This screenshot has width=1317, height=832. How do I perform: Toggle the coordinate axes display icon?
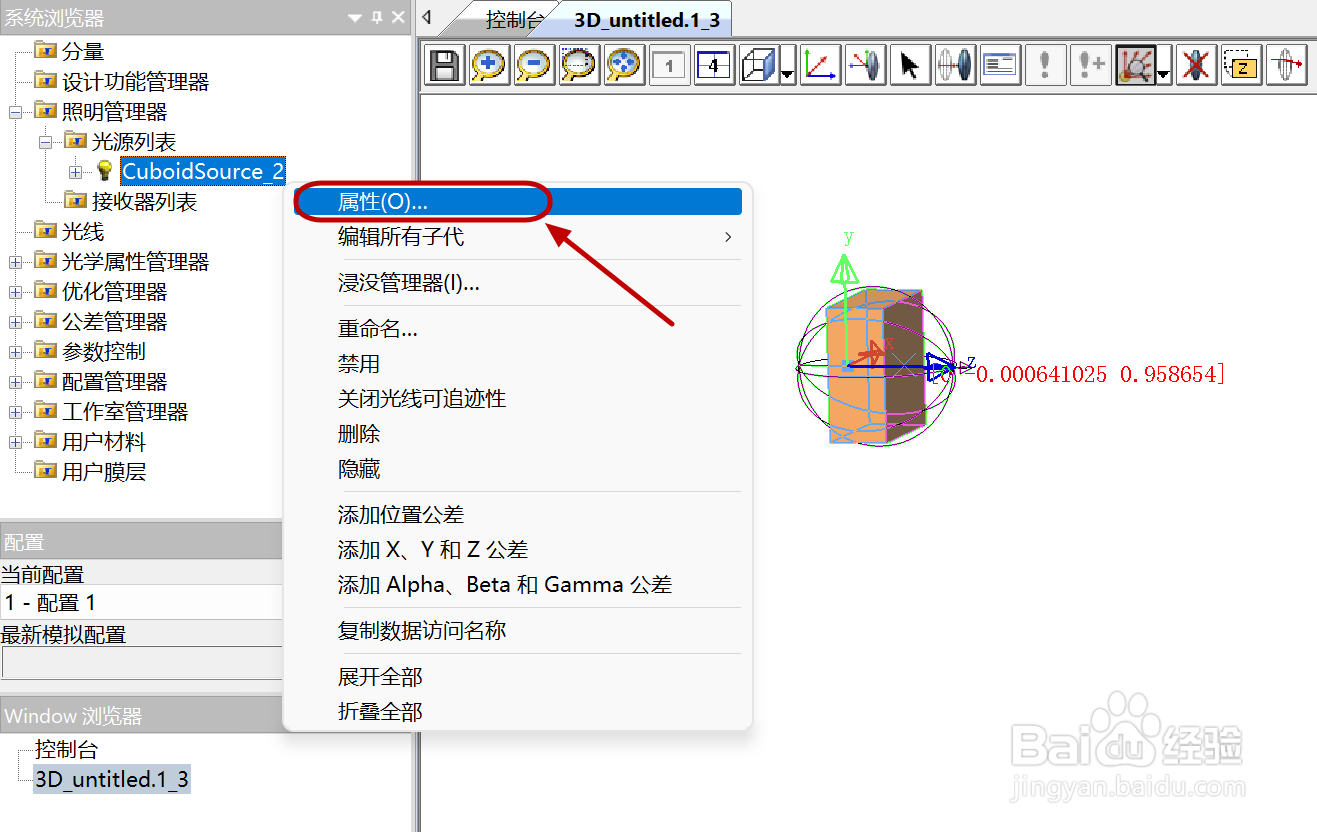pyautogui.click(x=820, y=64)
